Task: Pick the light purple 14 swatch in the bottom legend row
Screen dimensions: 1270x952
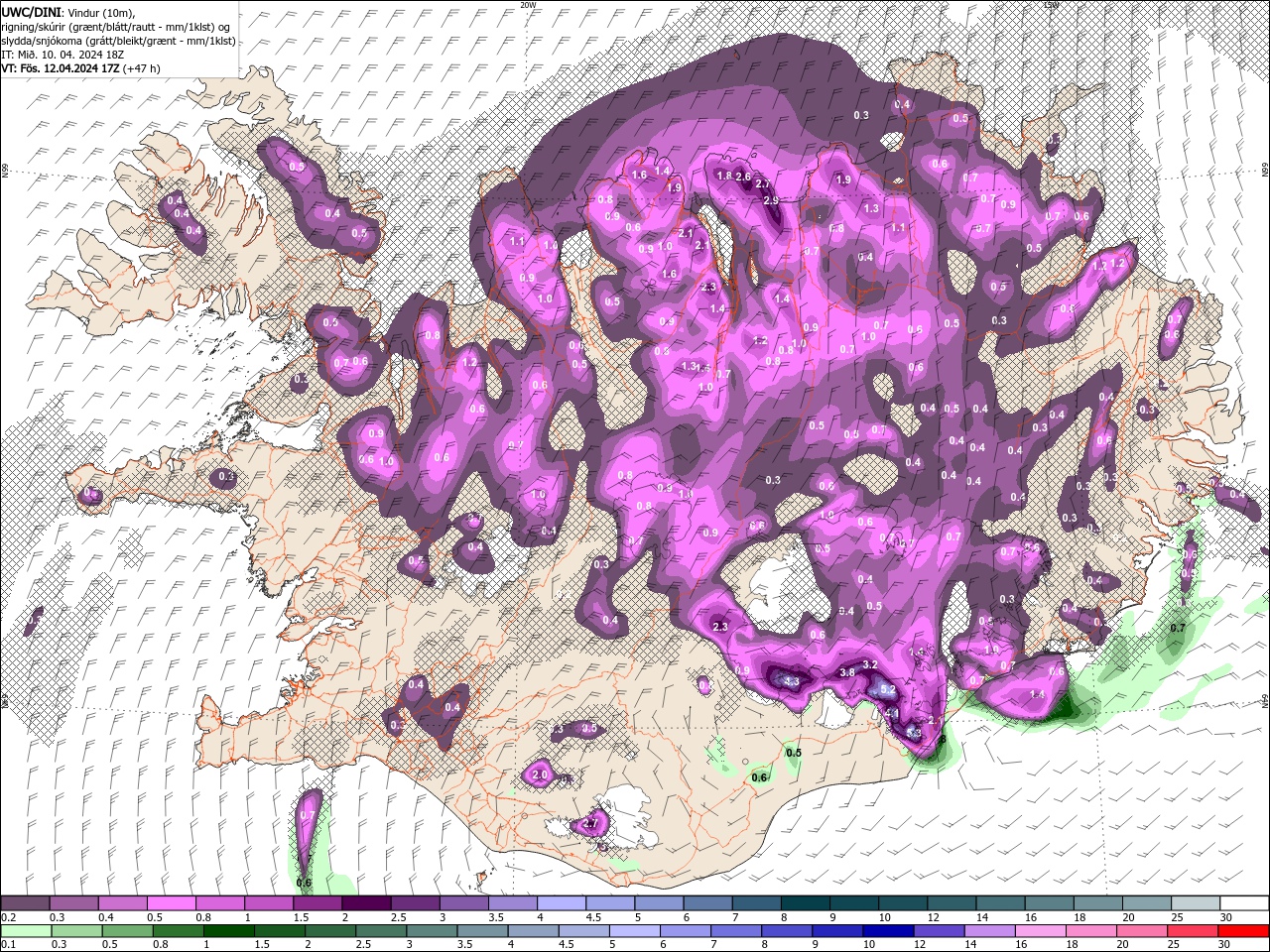Action: (989, 931)
